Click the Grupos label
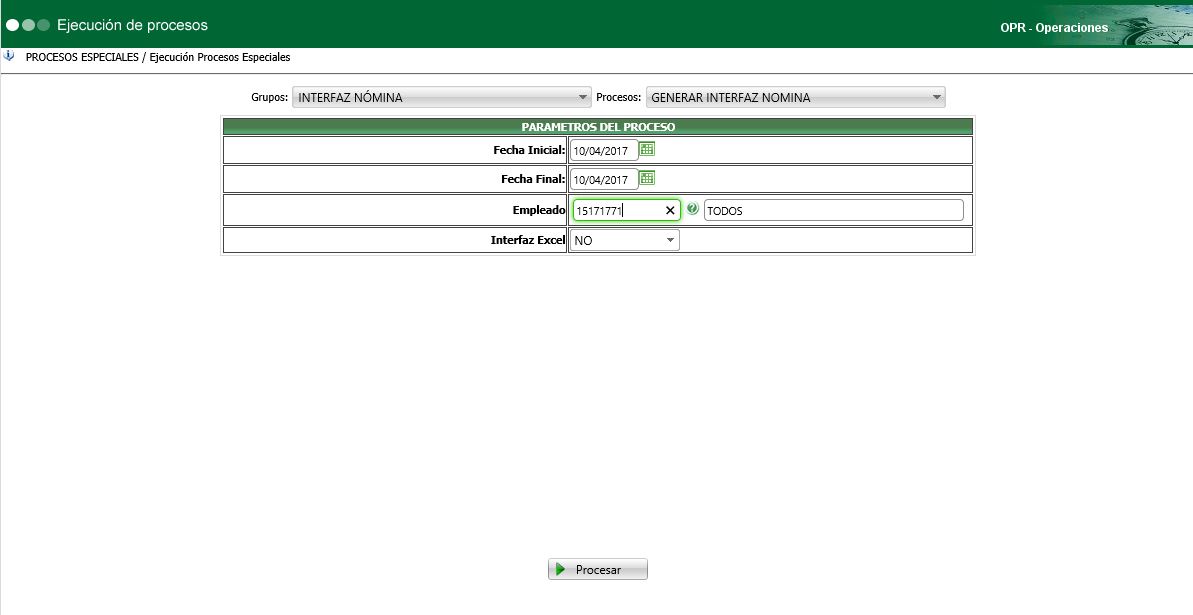Image resolution: width=1193 pixels, height=615 pixels. (269, 97)
